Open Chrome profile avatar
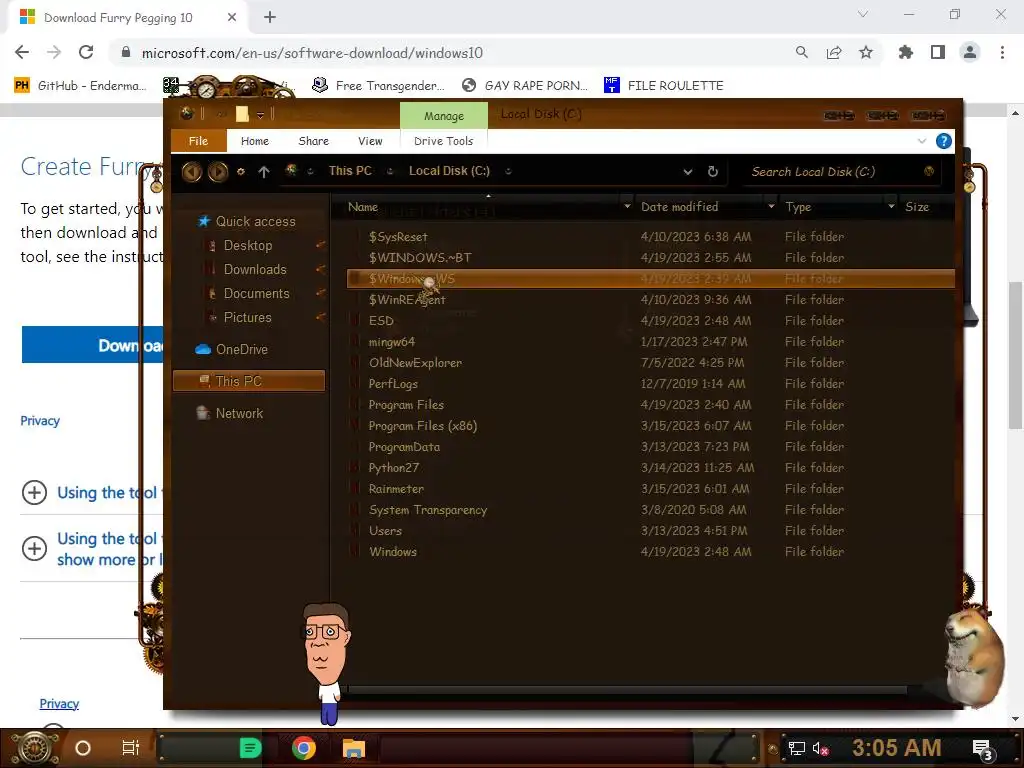This screenshot has width=1024, height=768. (970, 53)
